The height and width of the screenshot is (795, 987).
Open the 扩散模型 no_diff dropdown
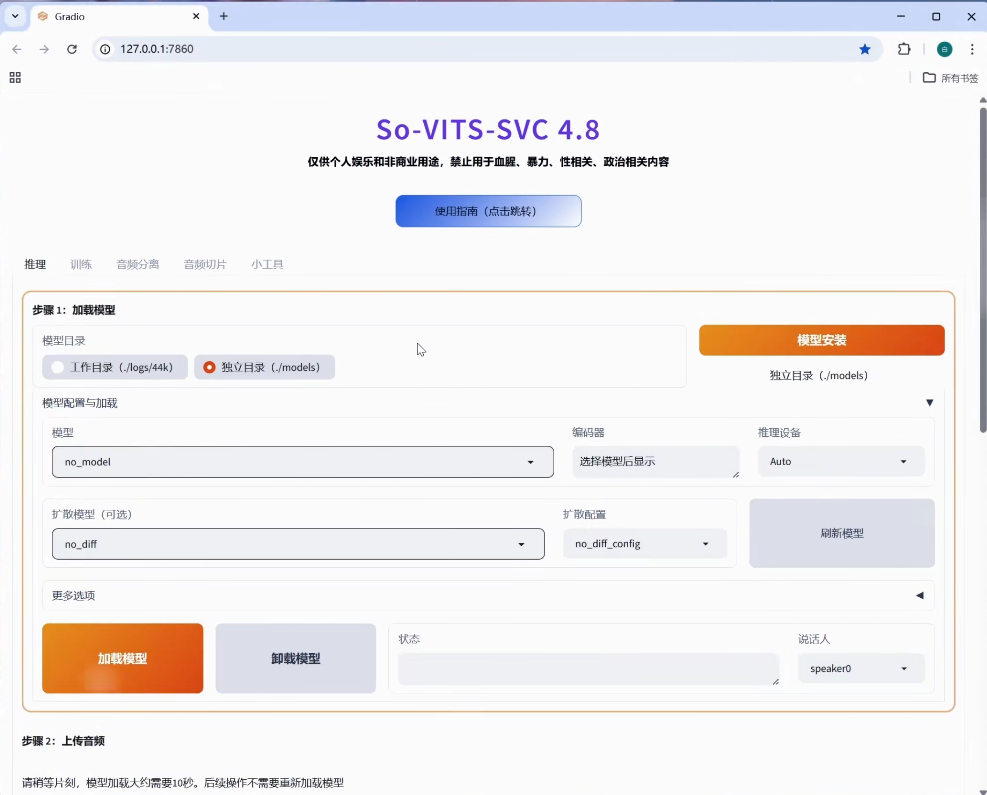(298, 544)
